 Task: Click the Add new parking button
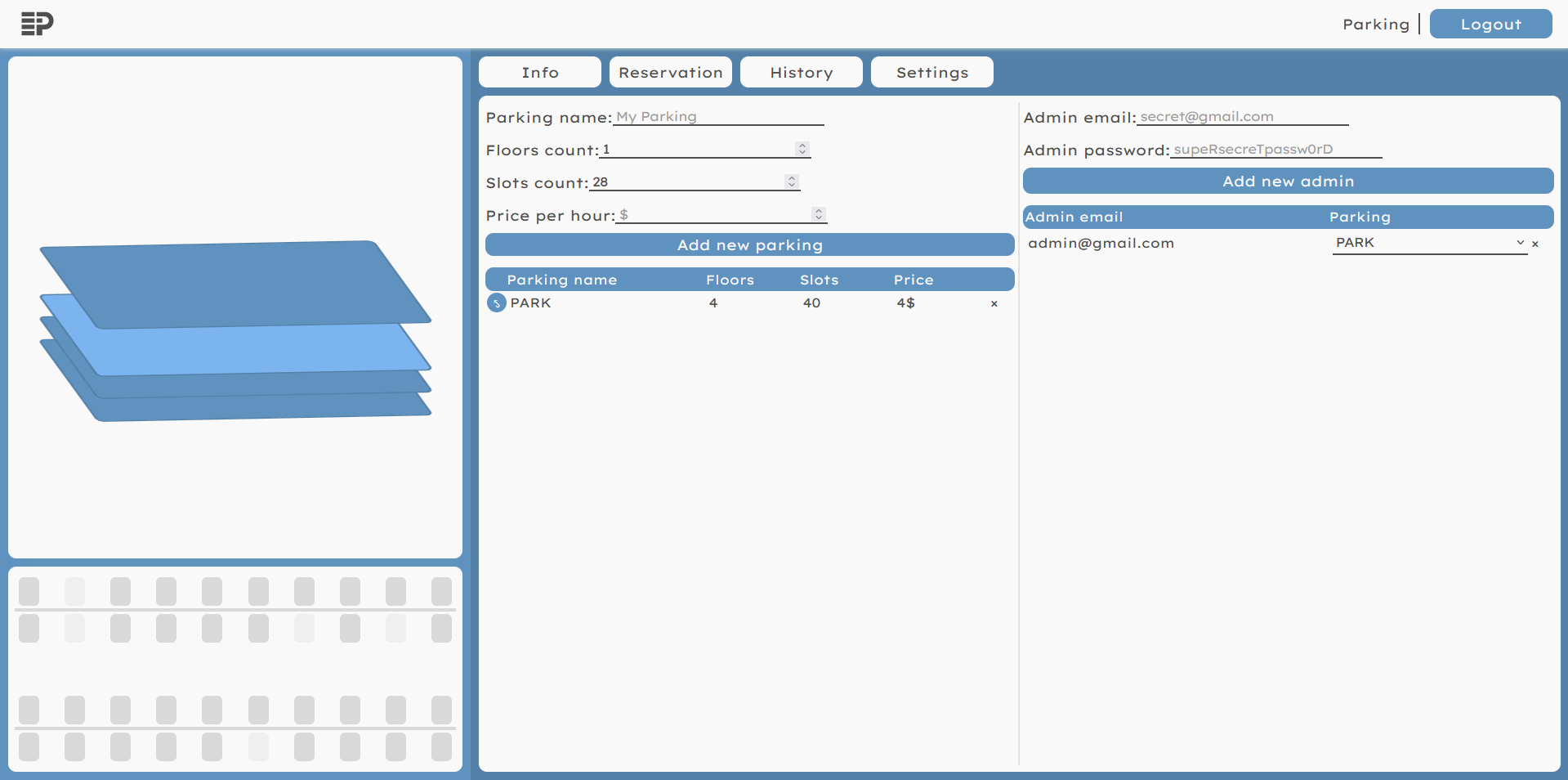click(749, 244)
